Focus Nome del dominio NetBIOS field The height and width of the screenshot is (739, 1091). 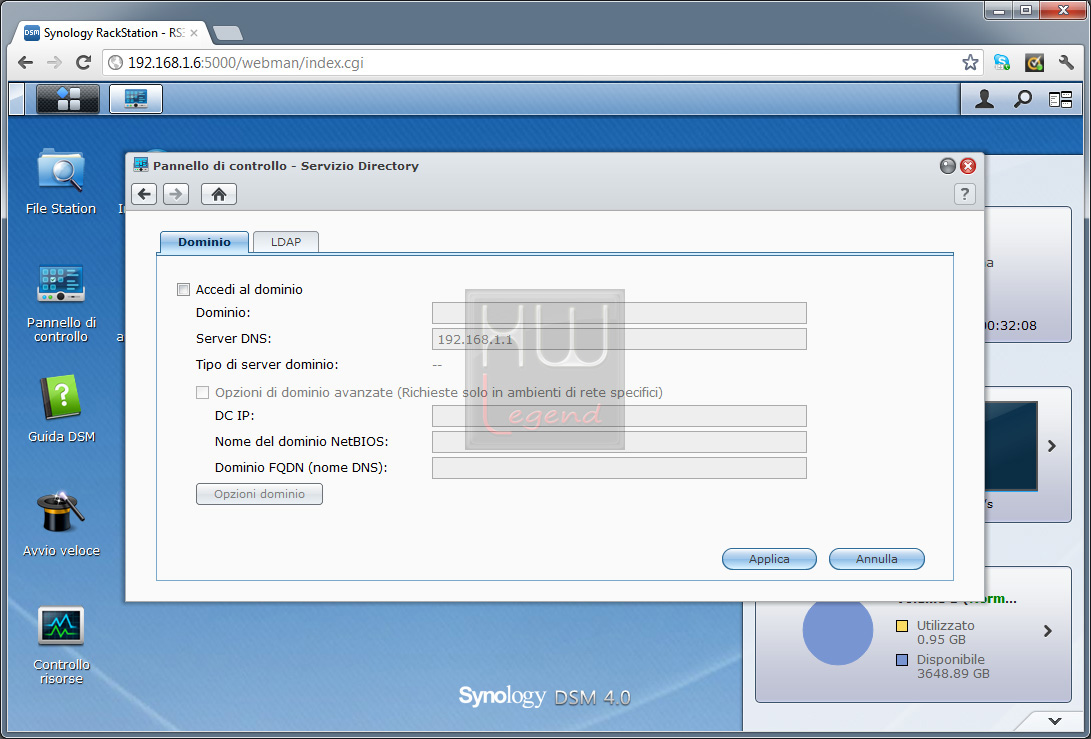point(619,442)
